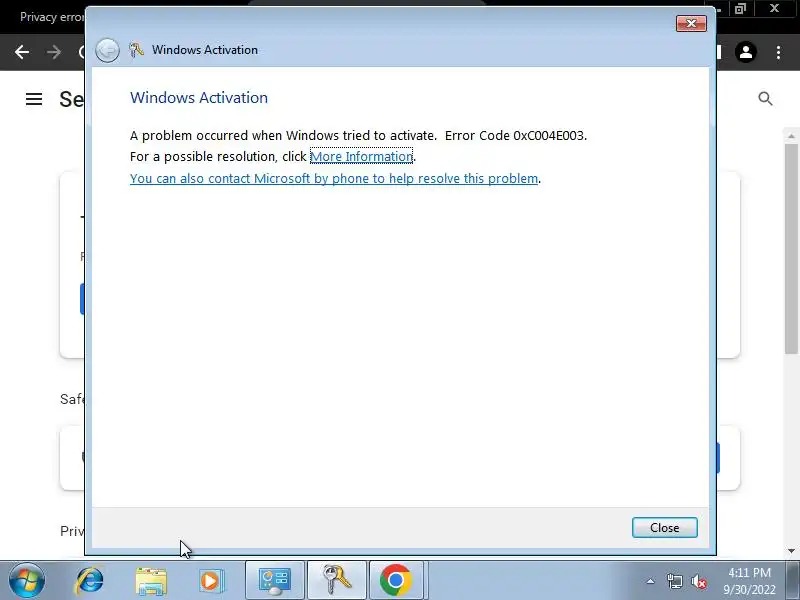Image resolution: width=800 pixels, height=600 pixels.
Task: Switch to Google Chrome in taskbar
Action: (396, 581)
